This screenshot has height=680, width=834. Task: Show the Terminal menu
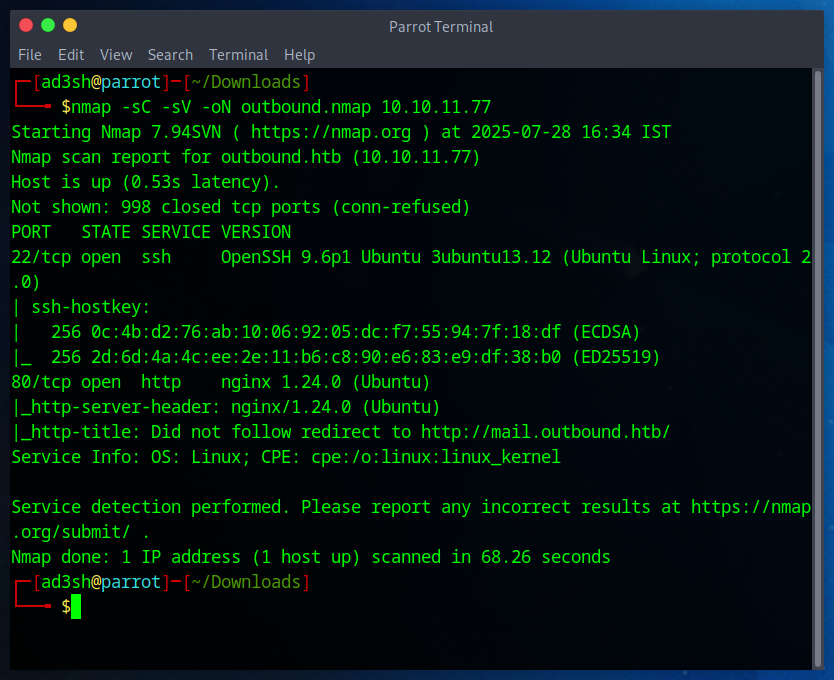pyautogui.click(x=238, y=55)
